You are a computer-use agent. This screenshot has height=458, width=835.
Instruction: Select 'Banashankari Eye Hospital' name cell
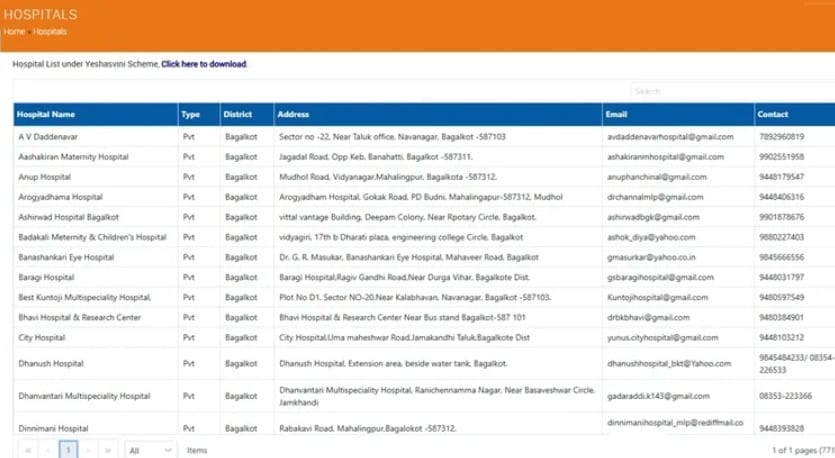[x=67, y=257]
